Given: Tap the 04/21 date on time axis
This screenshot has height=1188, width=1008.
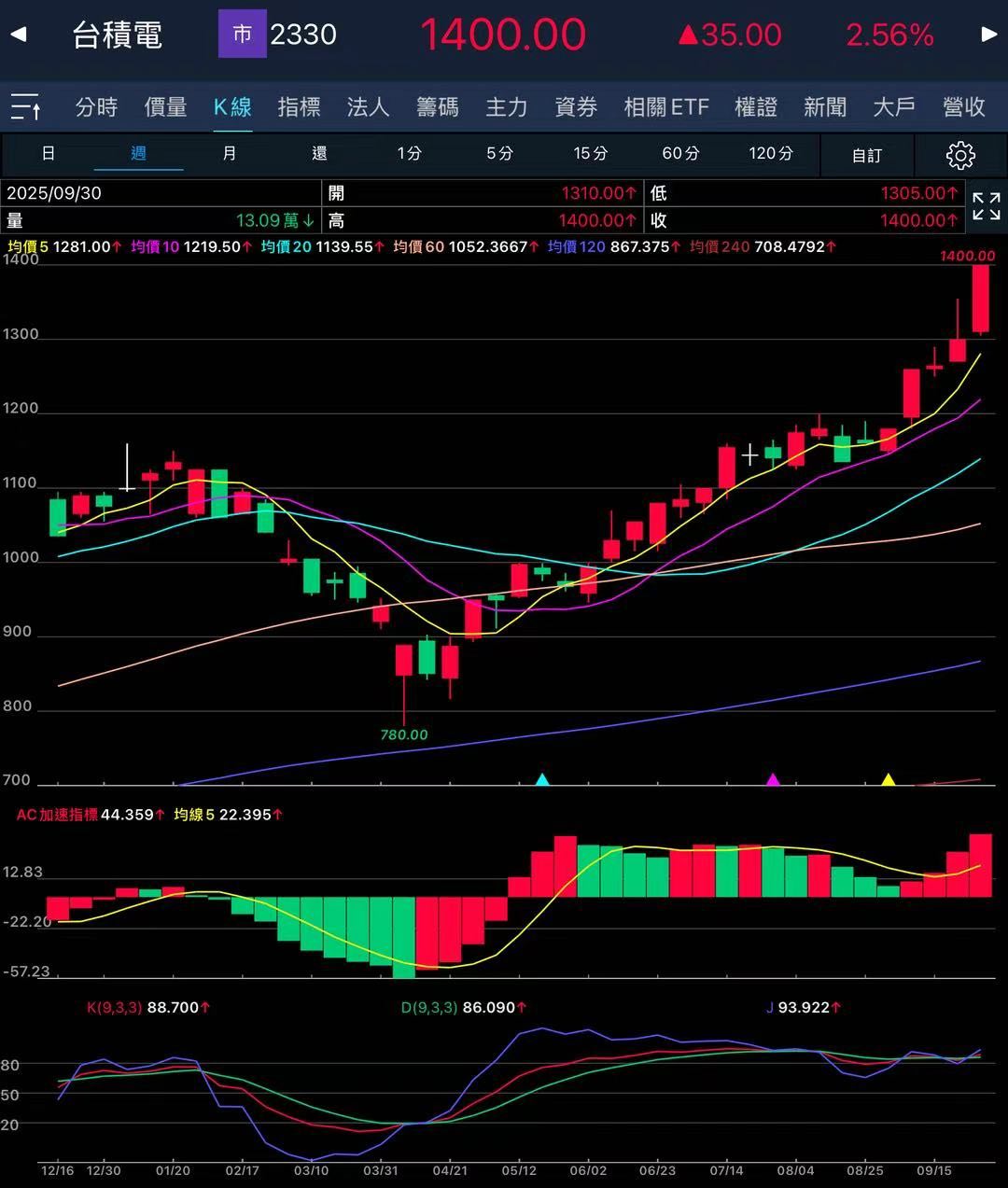Looking at the screenshot, I should coord(450,1170).
